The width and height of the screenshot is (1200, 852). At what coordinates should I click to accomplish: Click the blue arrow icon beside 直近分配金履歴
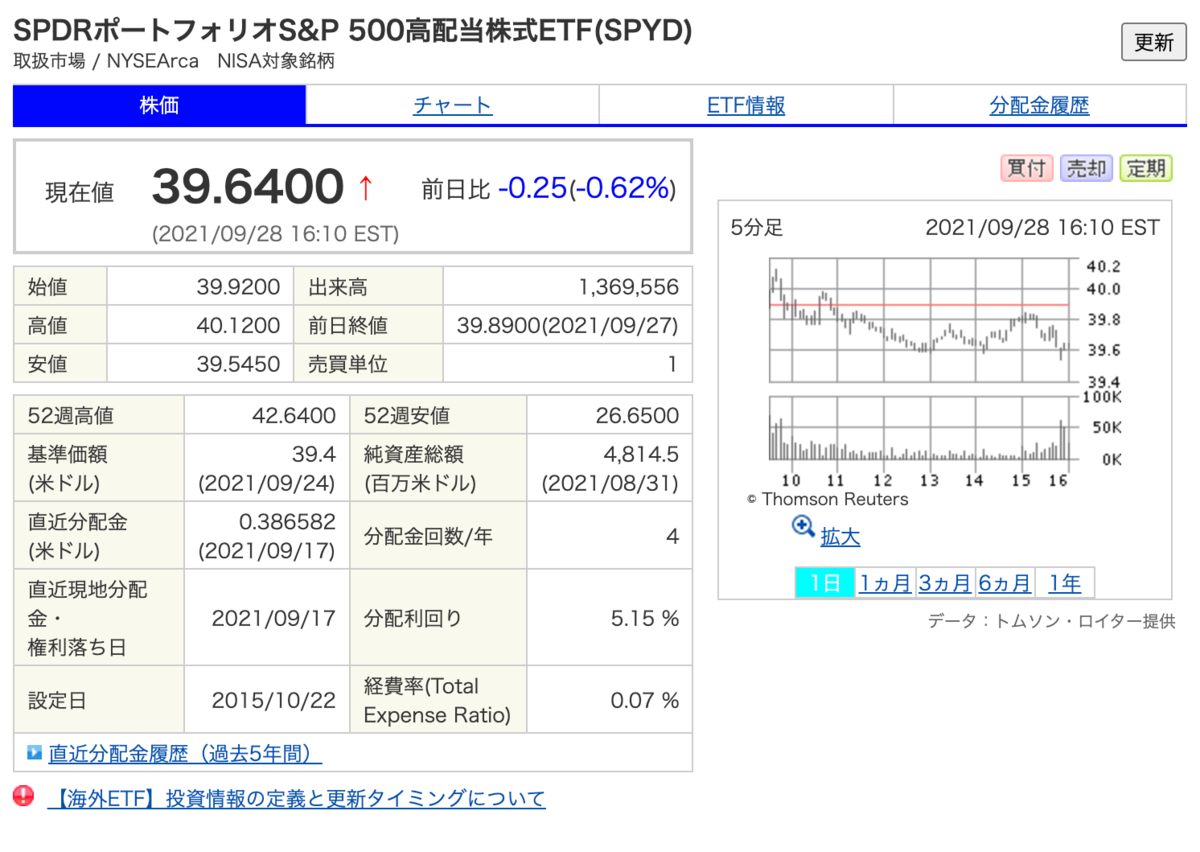pyautogui.click(x=34, y=752)
